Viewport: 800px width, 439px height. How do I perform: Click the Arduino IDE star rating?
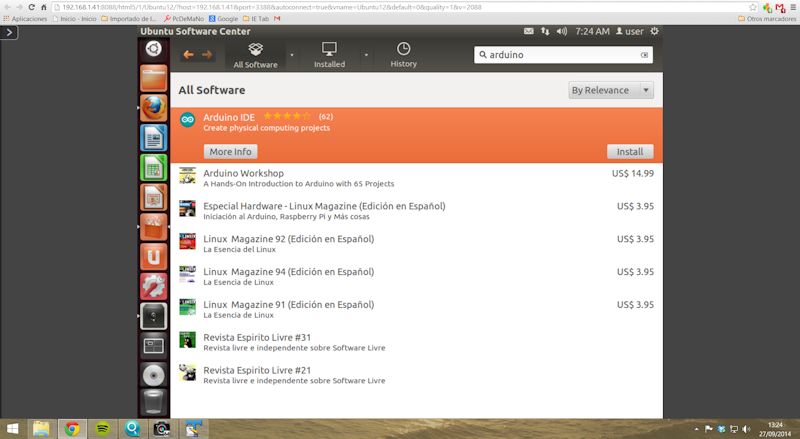click(x=287, y=116)
